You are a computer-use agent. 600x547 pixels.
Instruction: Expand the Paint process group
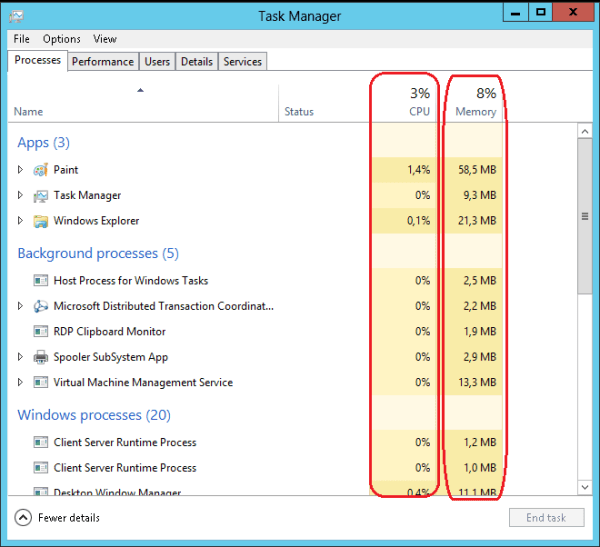(20, 170)
